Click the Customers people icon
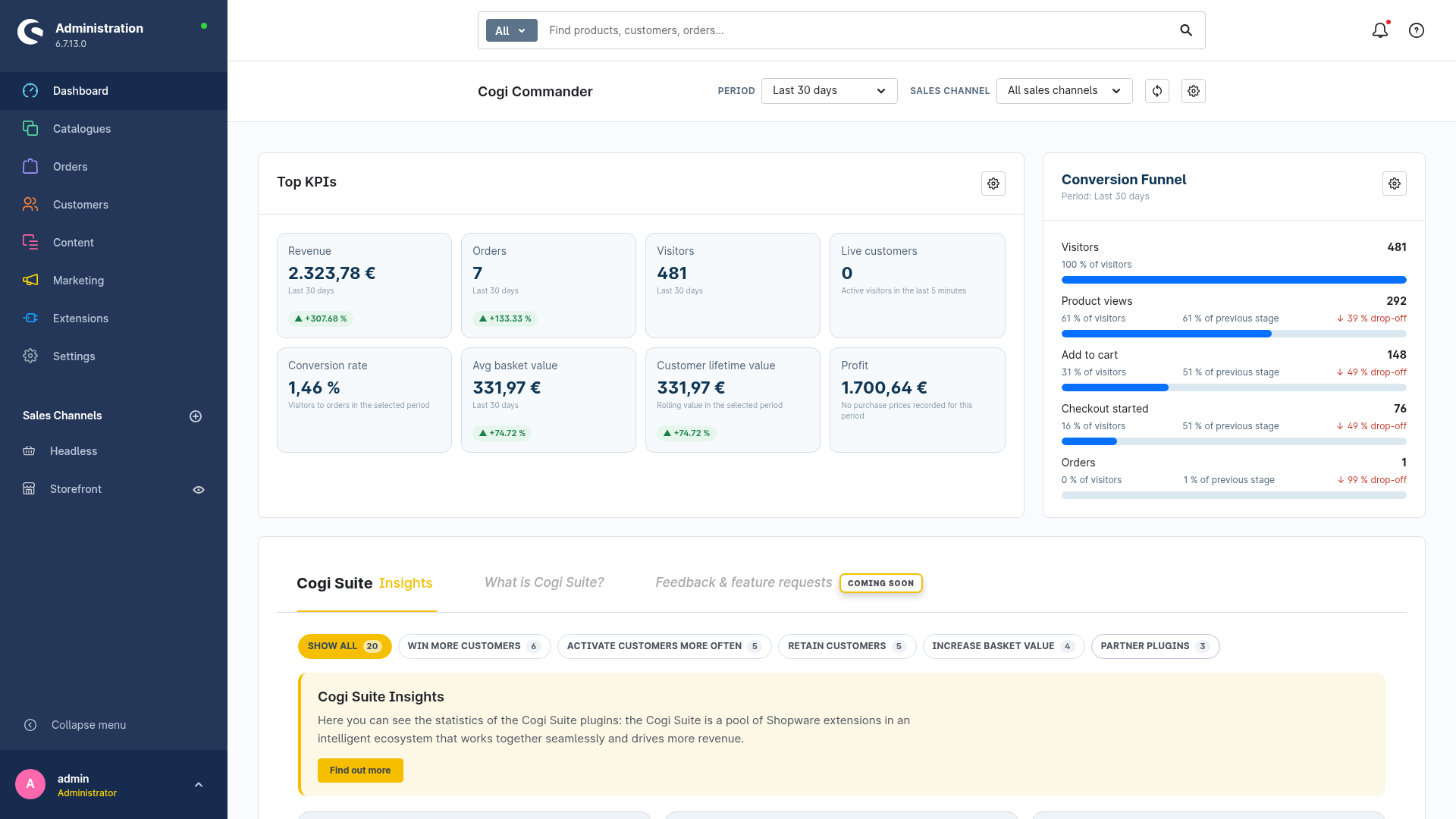This screenshot has width=1456, height=819. point(30,205)
